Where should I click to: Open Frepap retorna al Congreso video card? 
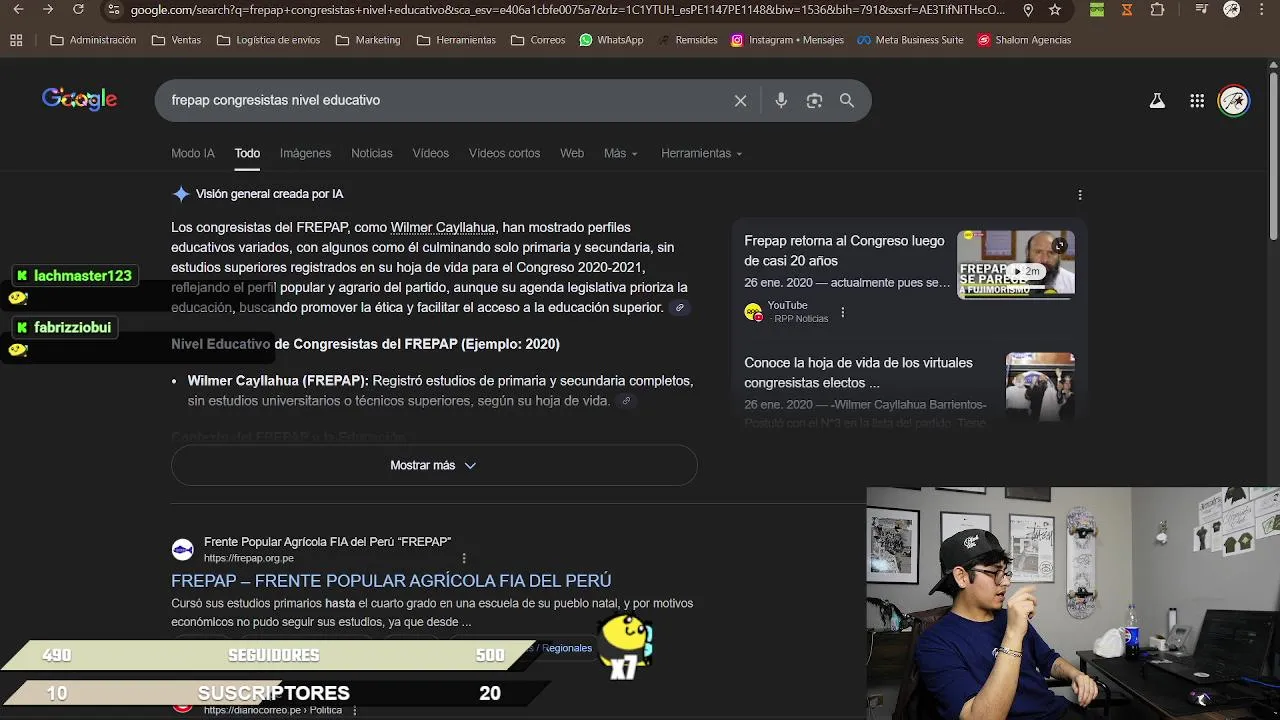coord(844,250)
